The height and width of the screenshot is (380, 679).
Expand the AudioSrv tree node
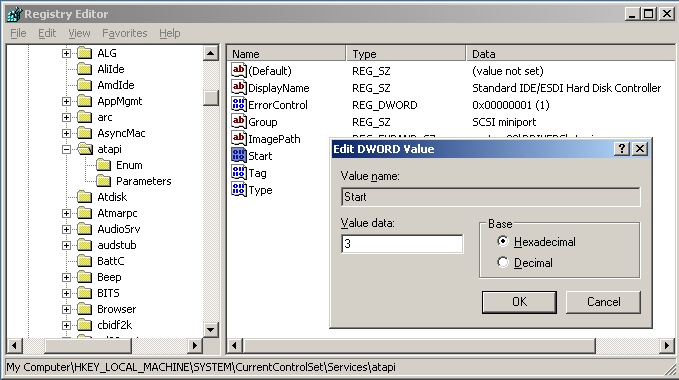tap(66, 230)
